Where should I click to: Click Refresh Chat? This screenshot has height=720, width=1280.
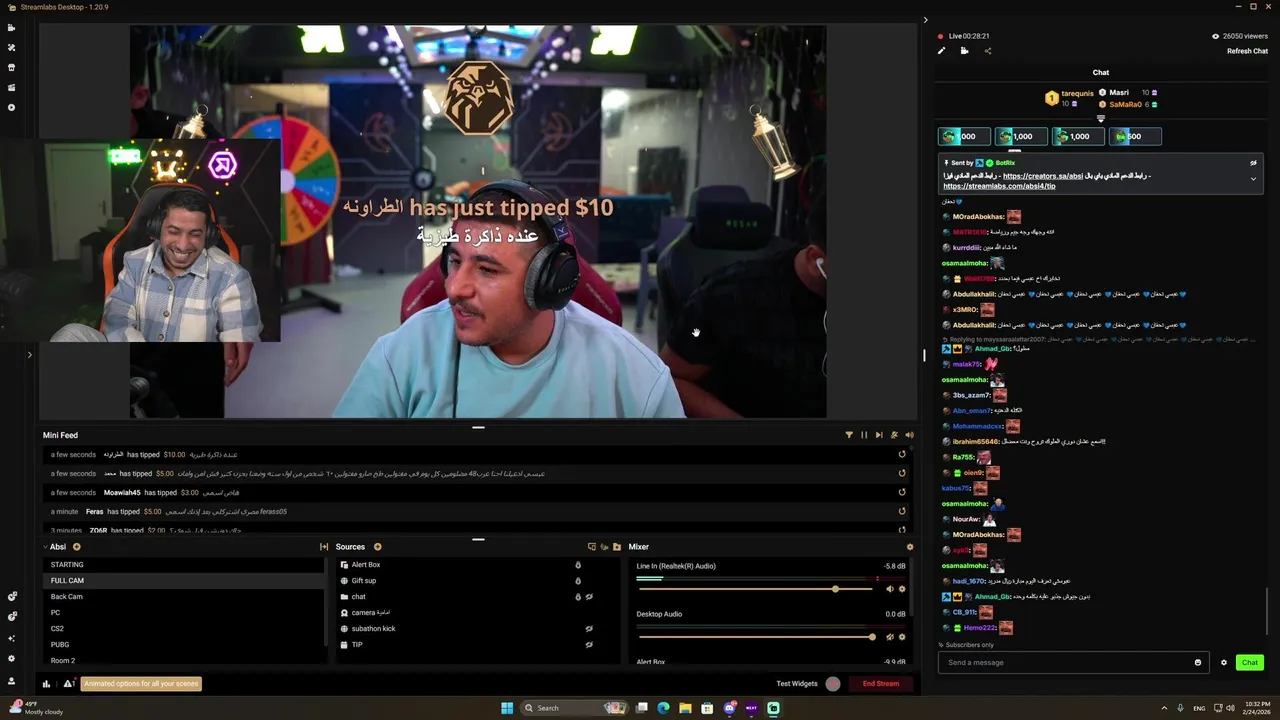click(1247, 51)
